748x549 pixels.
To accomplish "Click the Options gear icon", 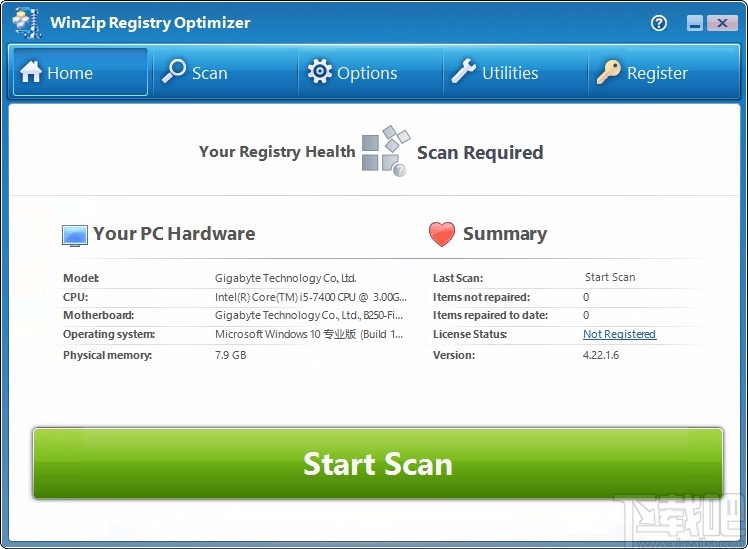I will [x=319, y=72].
